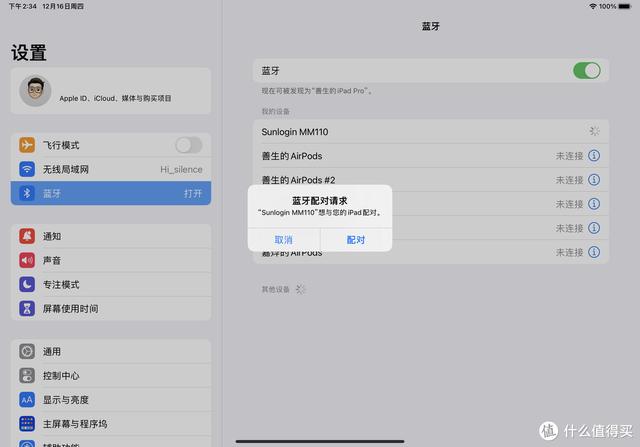The height and width of the screenshot is (447, 640).
Task: Open the Display & Brightness AA icon
Action: coord(27,400)
